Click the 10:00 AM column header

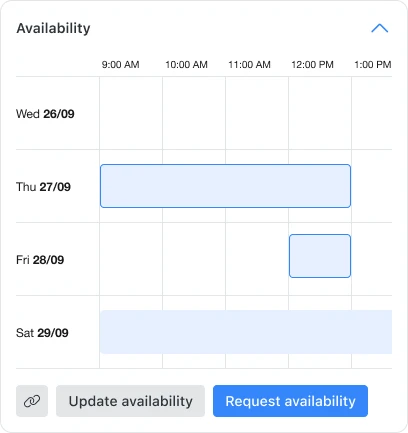coord(186,64)
